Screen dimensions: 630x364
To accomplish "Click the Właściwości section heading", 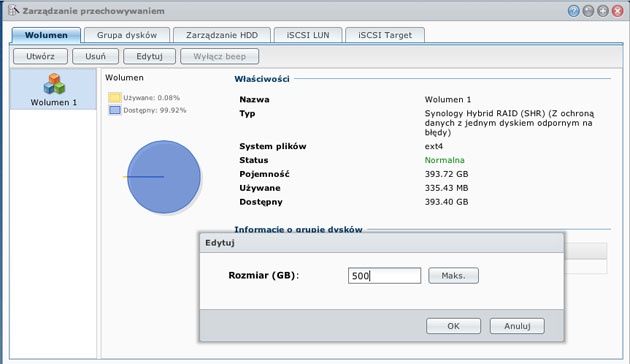I will tap(262, 79).
